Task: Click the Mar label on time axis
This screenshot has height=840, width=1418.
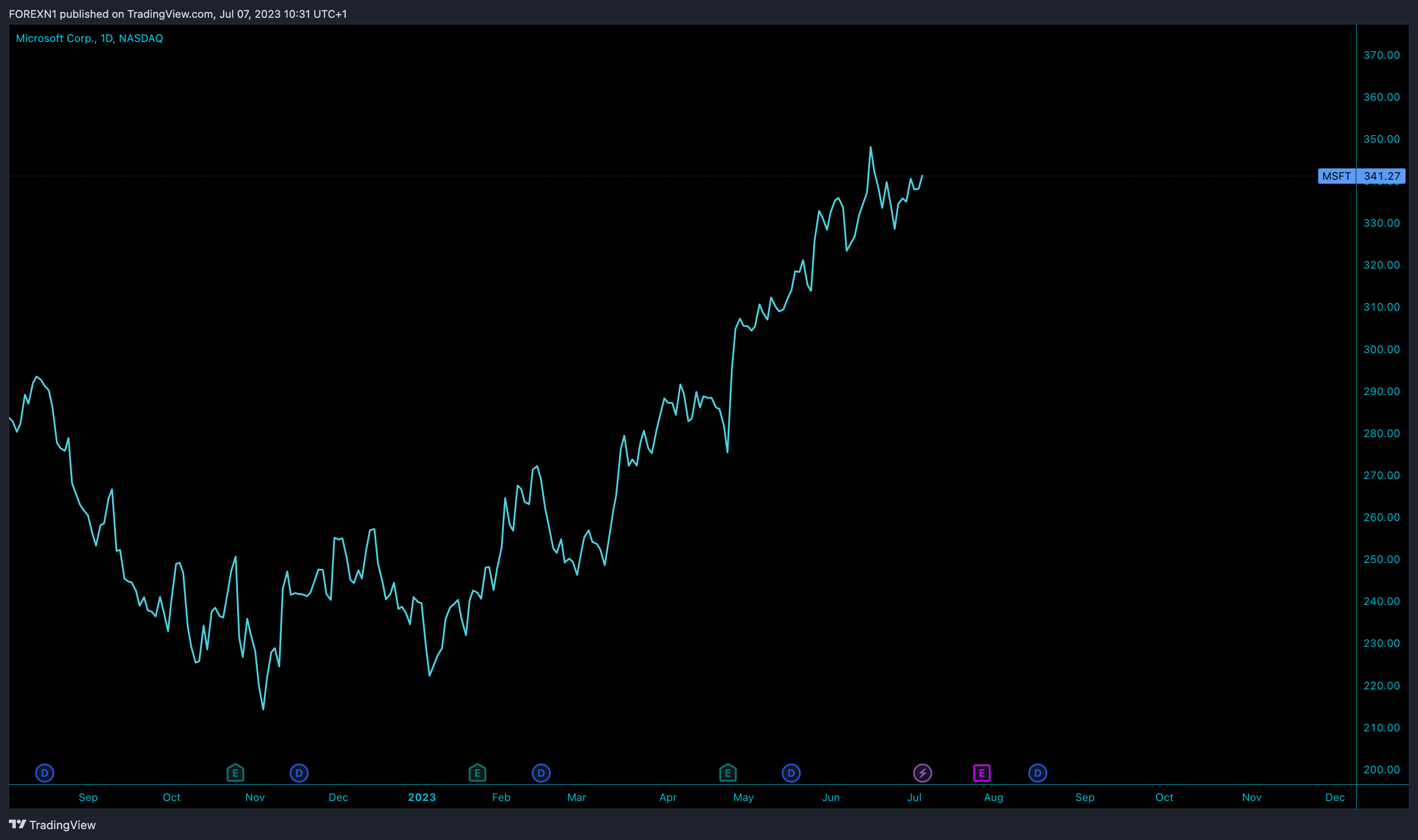Action: coord(577,797)
